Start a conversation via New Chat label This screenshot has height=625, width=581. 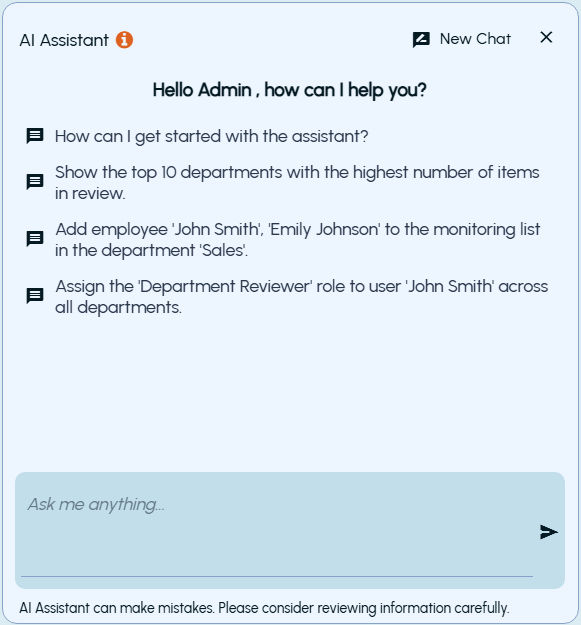tap(475, 39)
